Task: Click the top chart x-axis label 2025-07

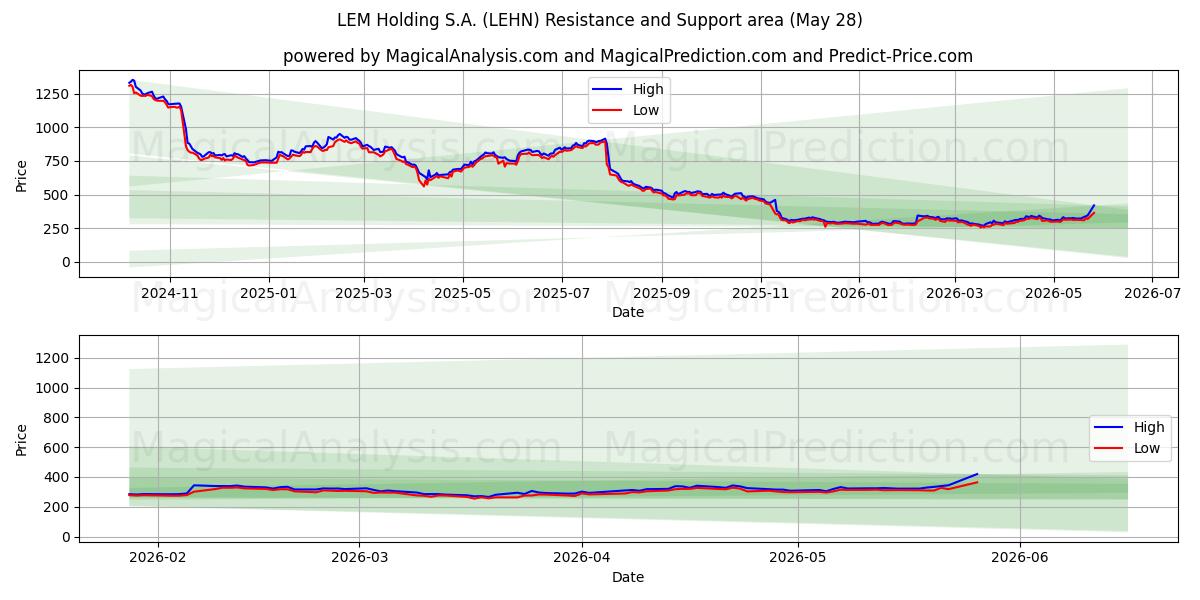Action: (561, 293)
